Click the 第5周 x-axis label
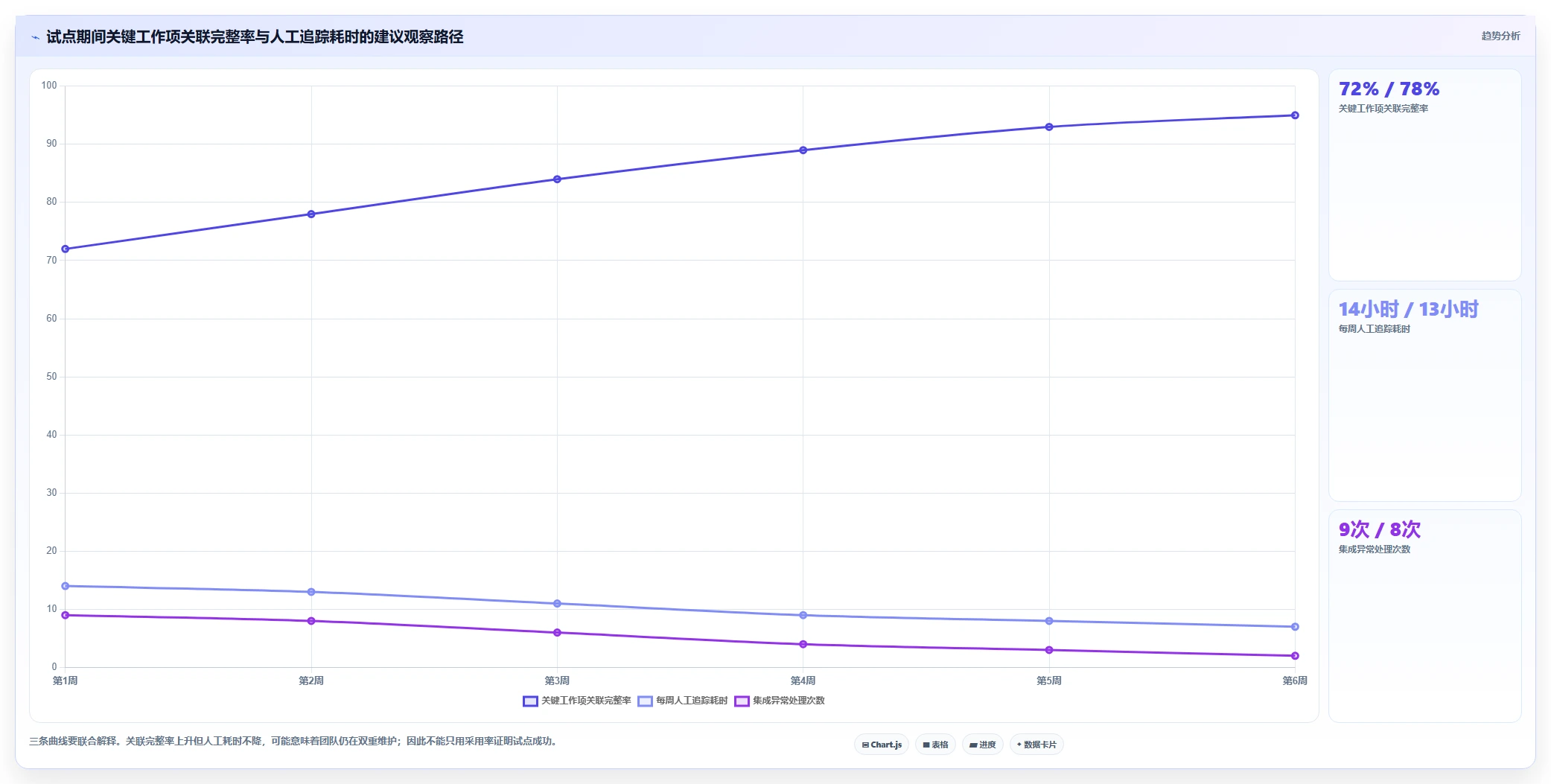 point(1049,681)
